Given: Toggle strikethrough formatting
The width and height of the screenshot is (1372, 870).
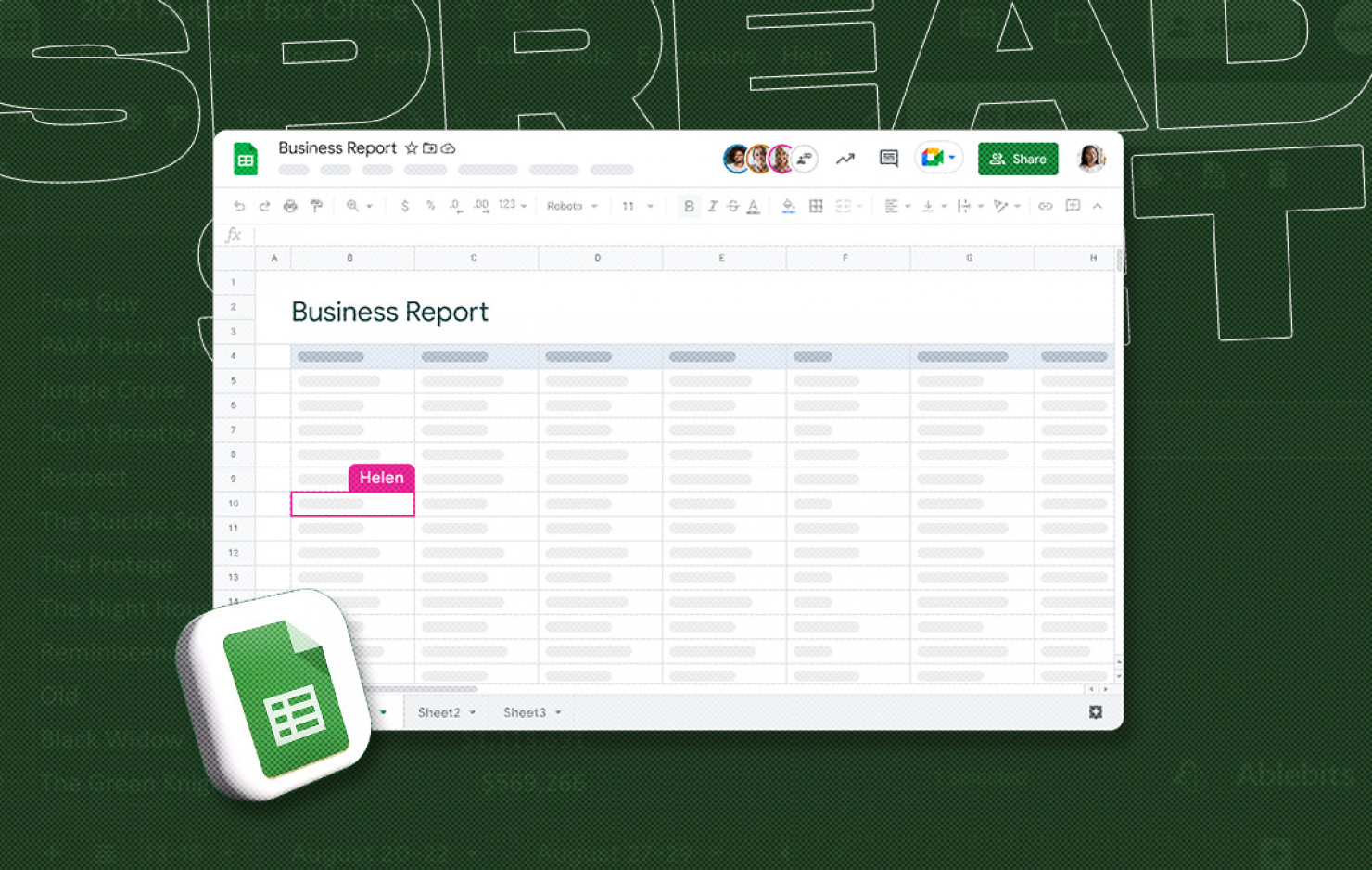Looking at the screenshot, I should tap(733, 206).
